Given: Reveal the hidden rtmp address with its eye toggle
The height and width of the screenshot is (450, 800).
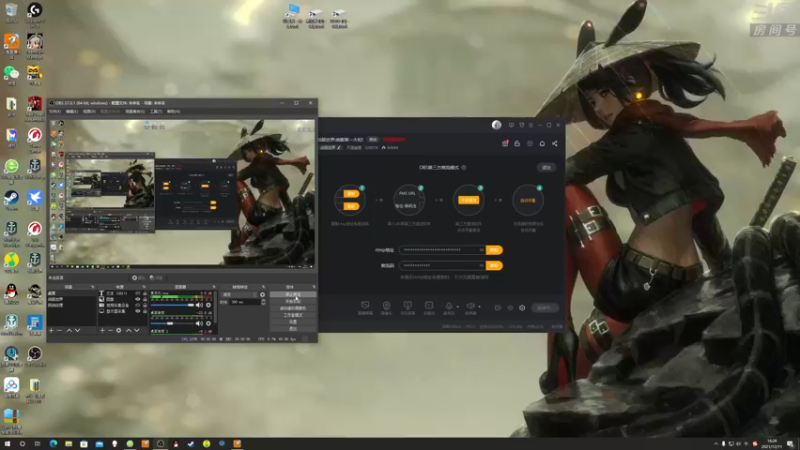Looking at the screenshot, I should 481,250.
